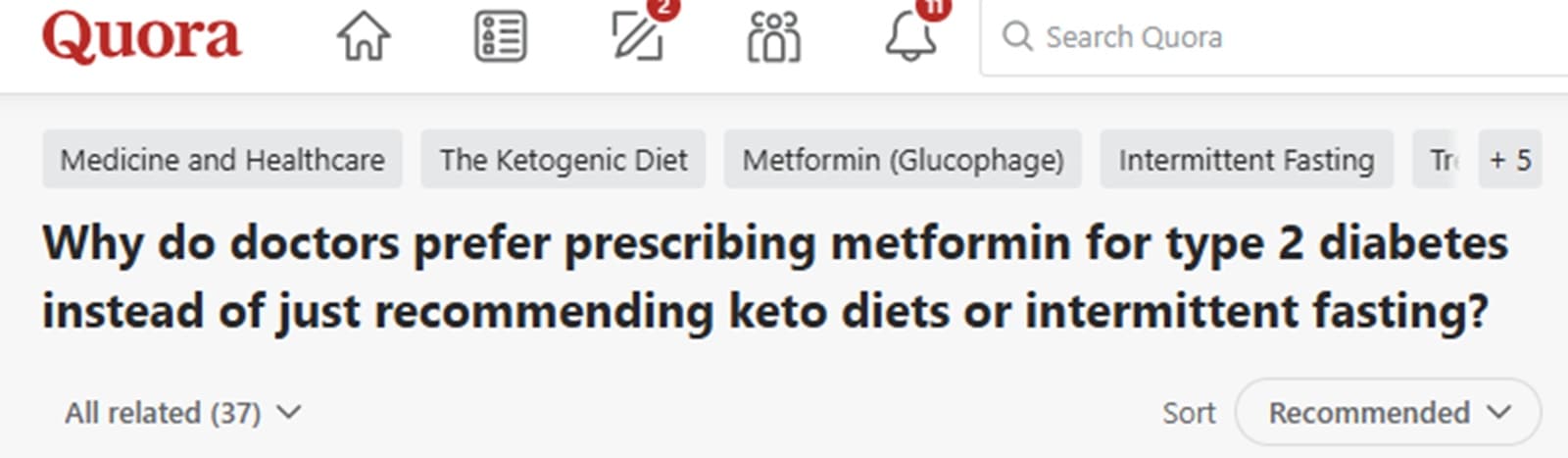Click the truncated topic tag after Intermittent Fasting
The height and width of the screenshot is (458, 1568).
pyautogui.click(x=1442, y=159)
